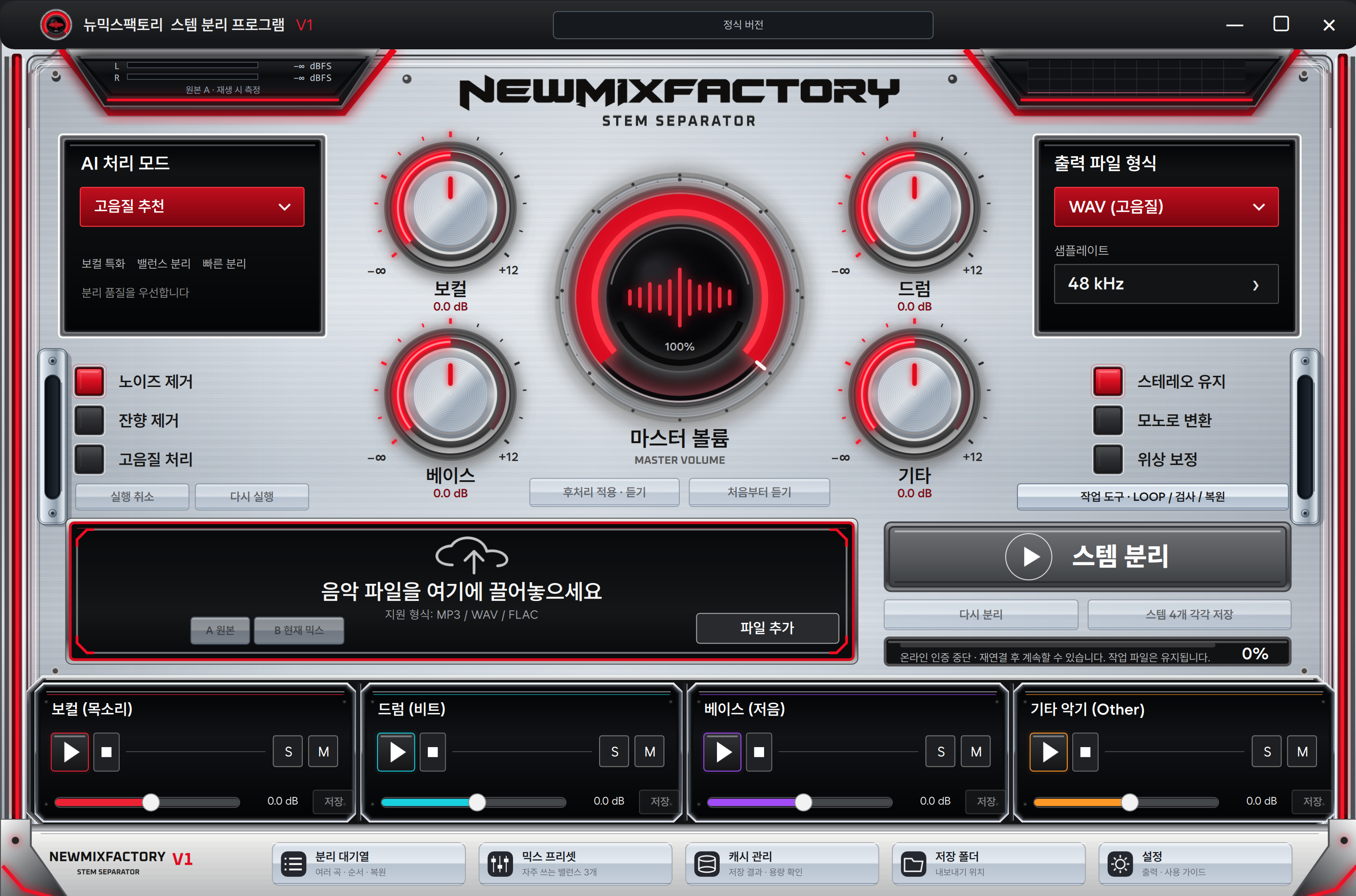Image resolution: width=1356 pixels, height=896 pixels.
Task: Click the cloud upload icon in drop zone
Action: (x=472, y=555)
